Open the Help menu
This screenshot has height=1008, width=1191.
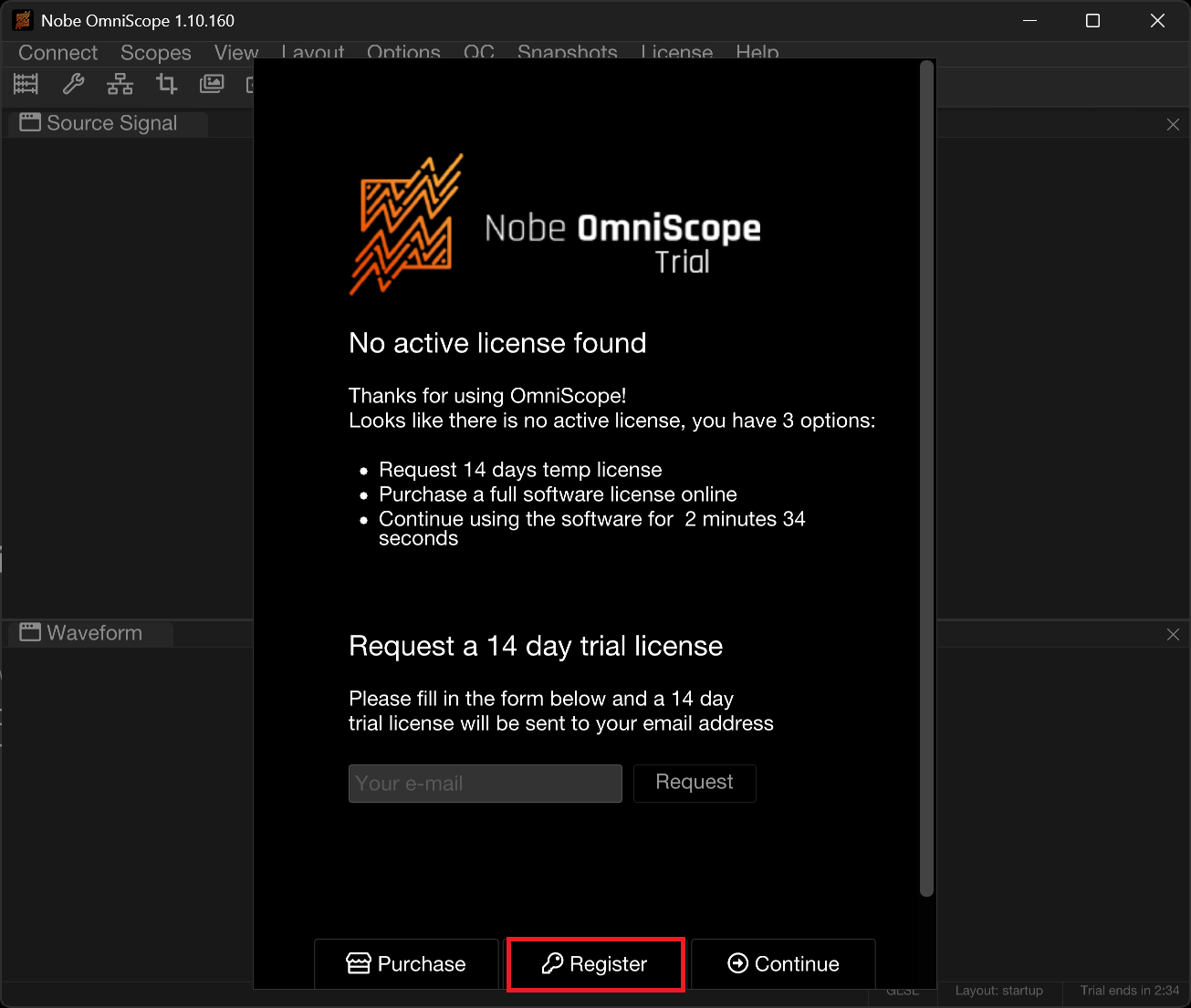(757, 53)
